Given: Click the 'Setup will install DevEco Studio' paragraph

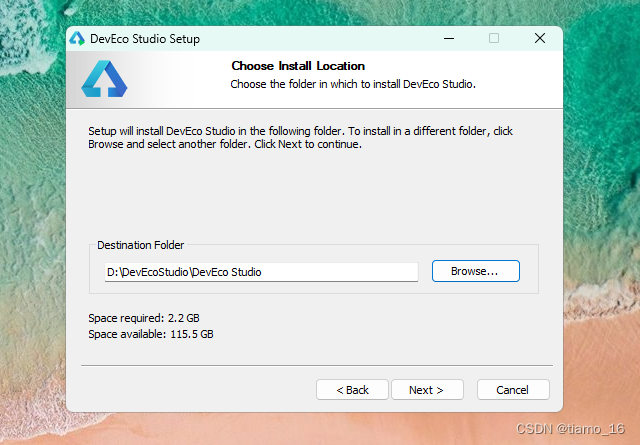Looking at the screenshot, I should click(x=300, y=138).
